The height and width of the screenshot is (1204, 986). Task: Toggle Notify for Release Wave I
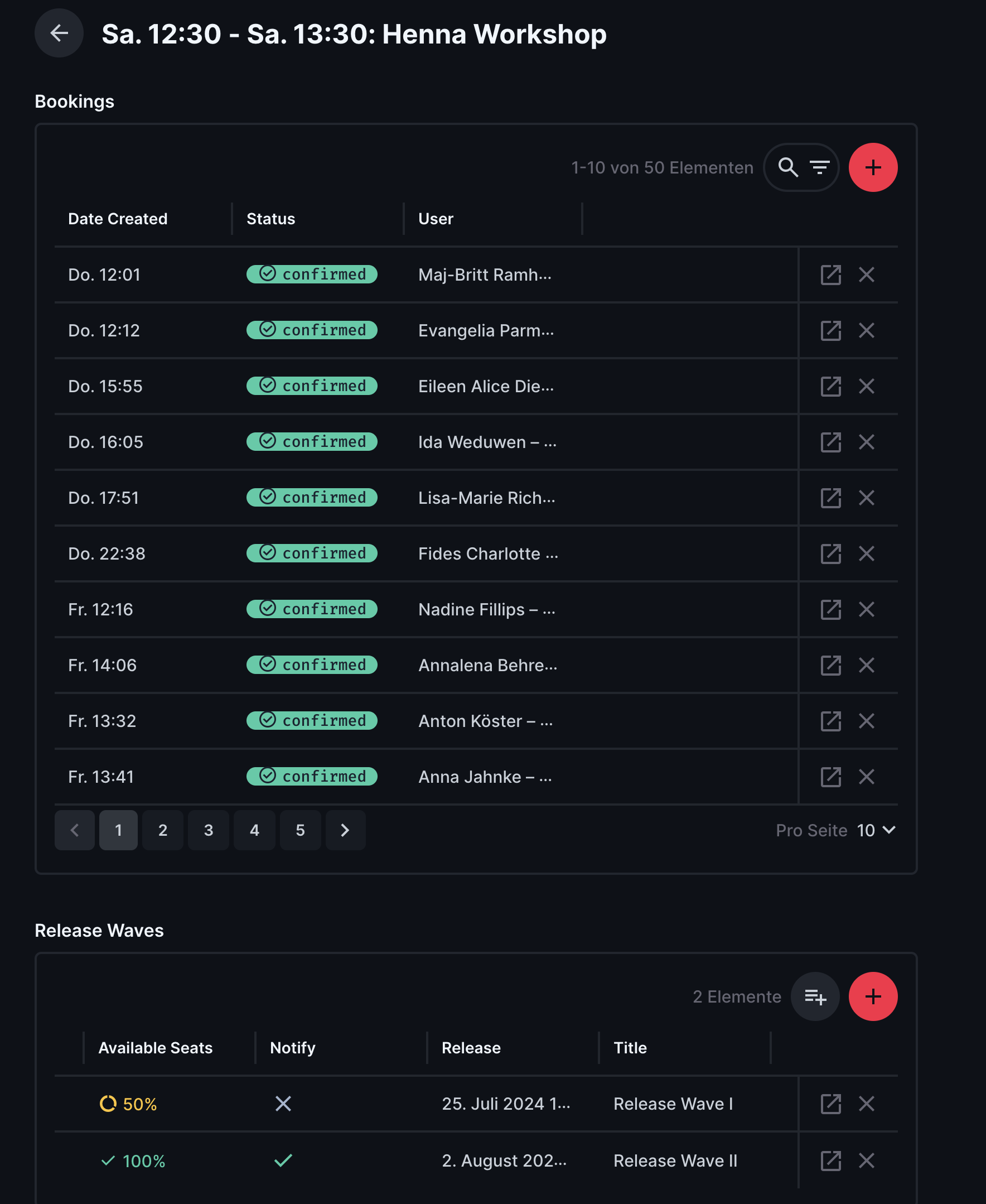pos(283,1104)
